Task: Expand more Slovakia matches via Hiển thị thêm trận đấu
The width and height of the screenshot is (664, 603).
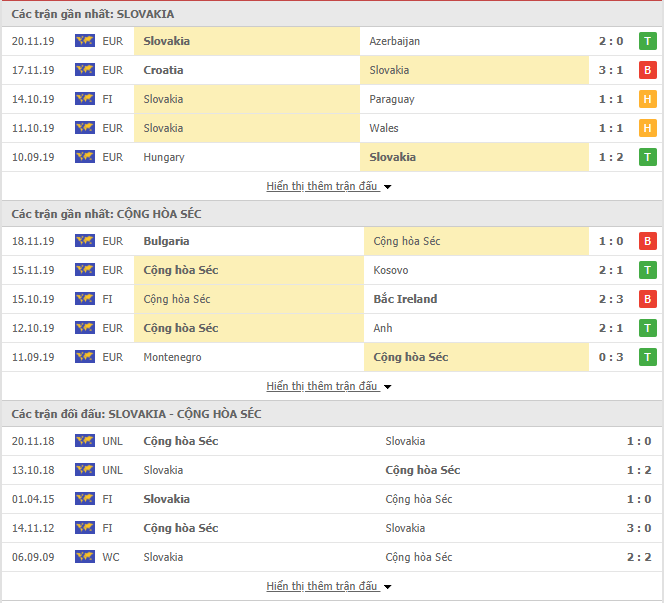Action: [x=329, y=186]
